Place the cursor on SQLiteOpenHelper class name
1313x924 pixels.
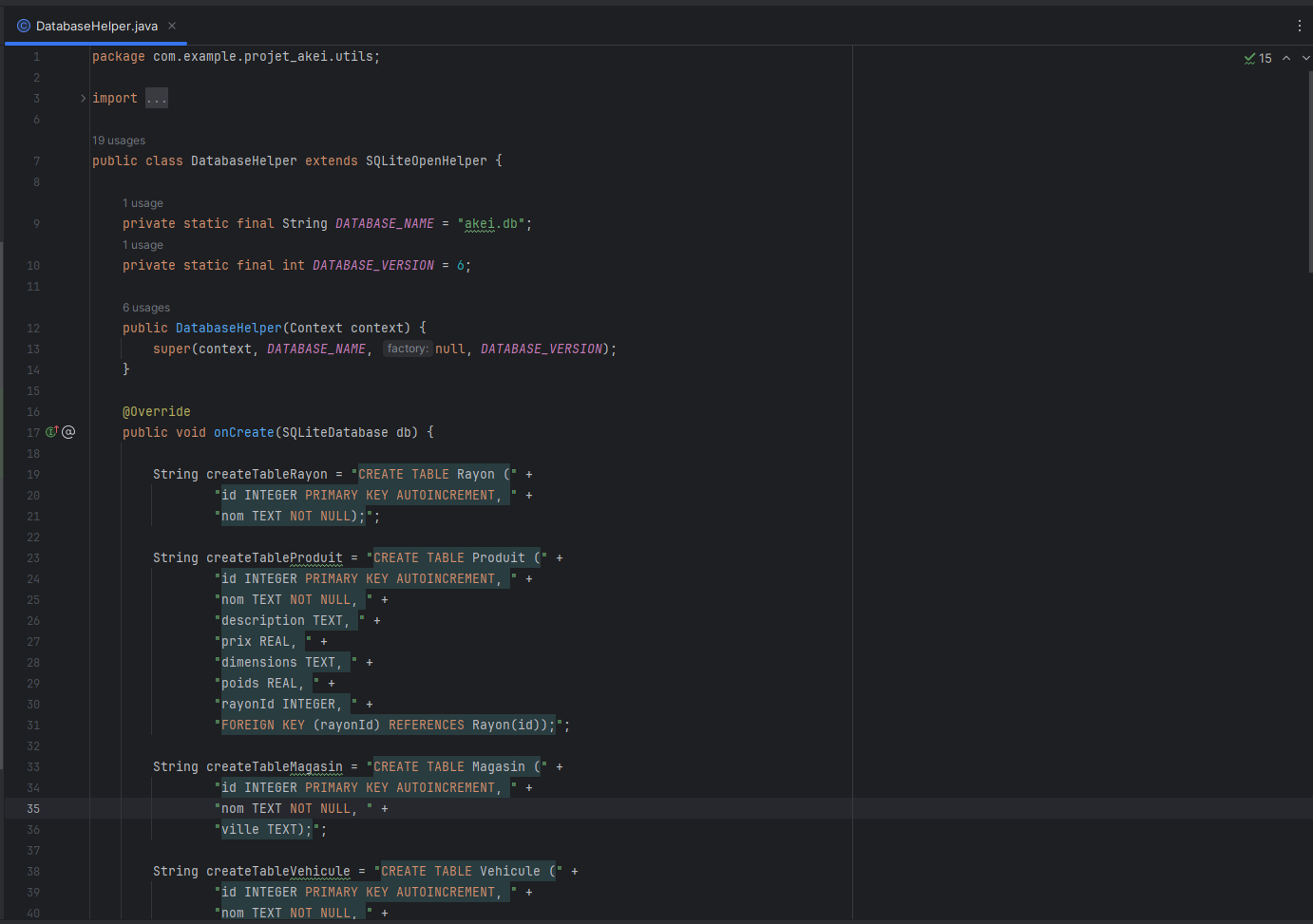coord(427,161)
